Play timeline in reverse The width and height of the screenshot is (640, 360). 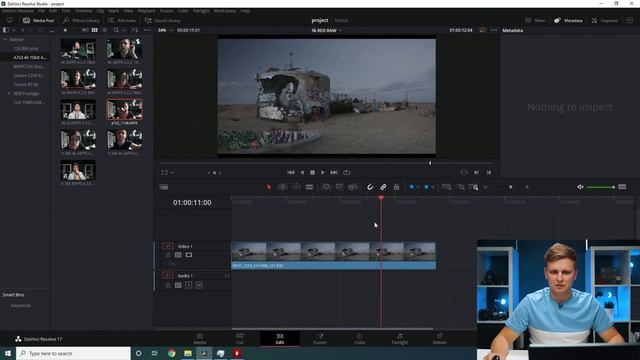tap(302, 173)
